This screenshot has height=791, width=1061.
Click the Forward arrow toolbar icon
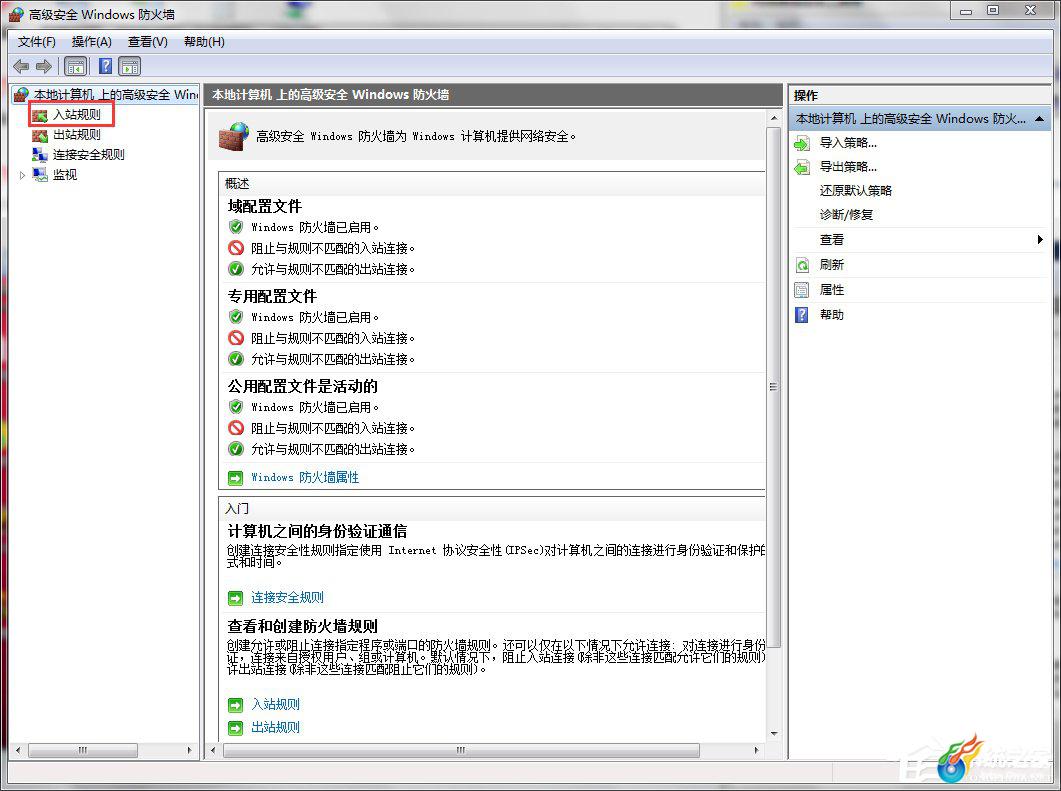(44, 66)
